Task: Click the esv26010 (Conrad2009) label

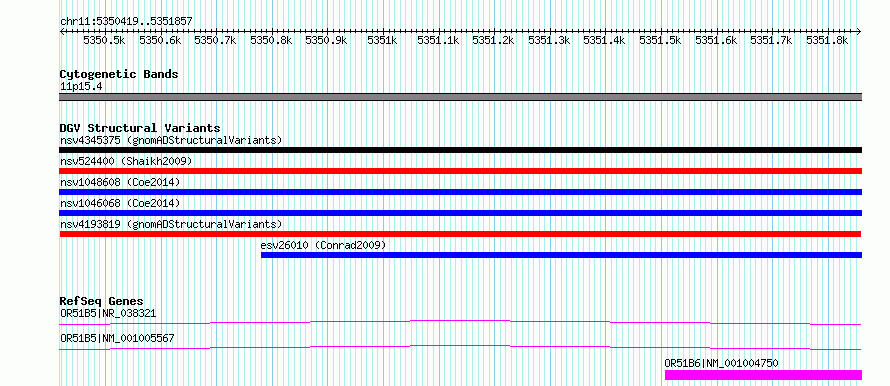Action: [x=324, y=245]
